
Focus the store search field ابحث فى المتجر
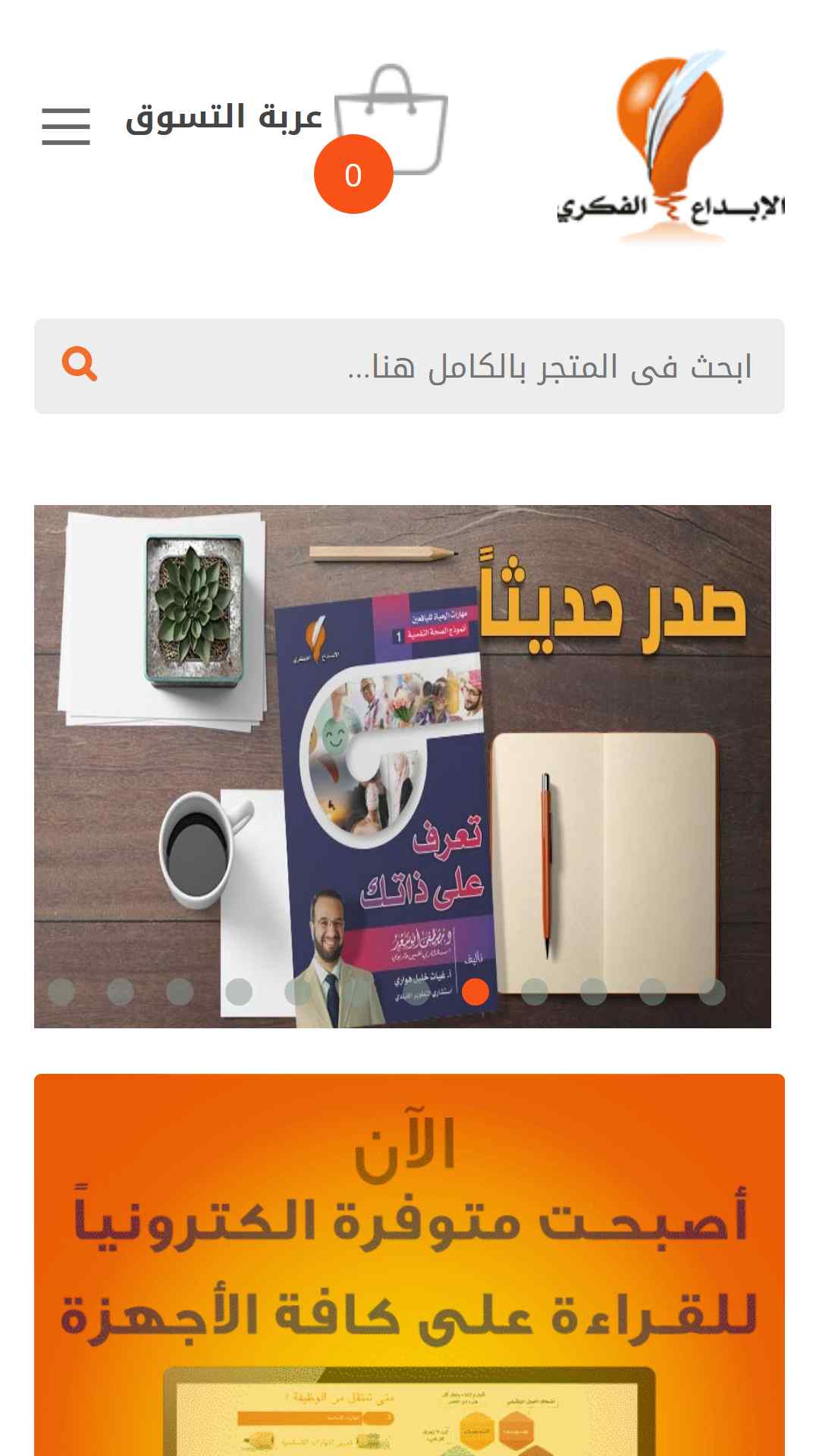[x=409, y=366]
